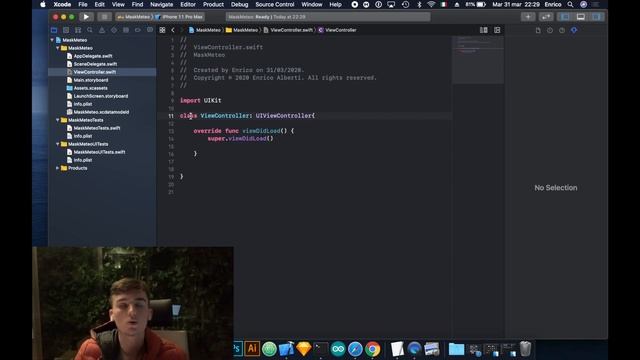Open the Product menu
This screenshot has width=640, height=360.
pyautogui.click(x=213, y=4)
